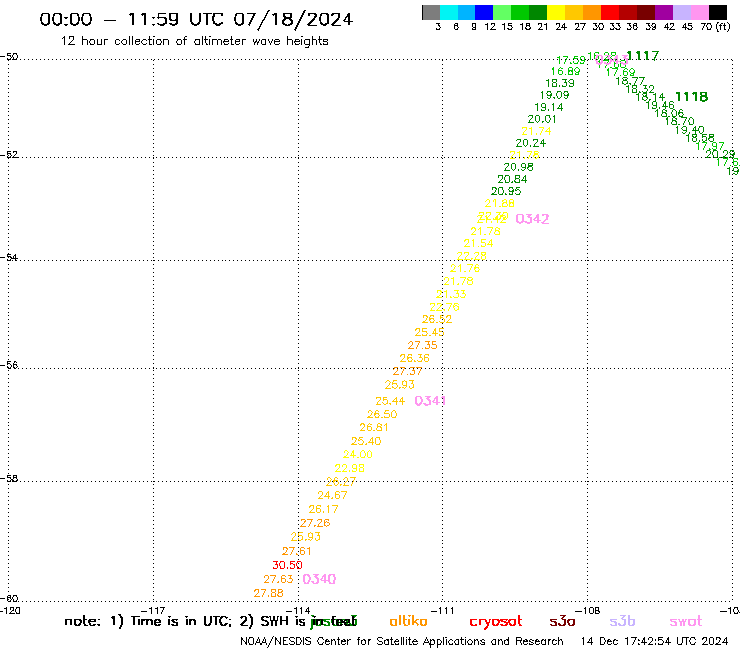
Task: Click the red 30.50 wave height value
Action: tap(287, 565)
